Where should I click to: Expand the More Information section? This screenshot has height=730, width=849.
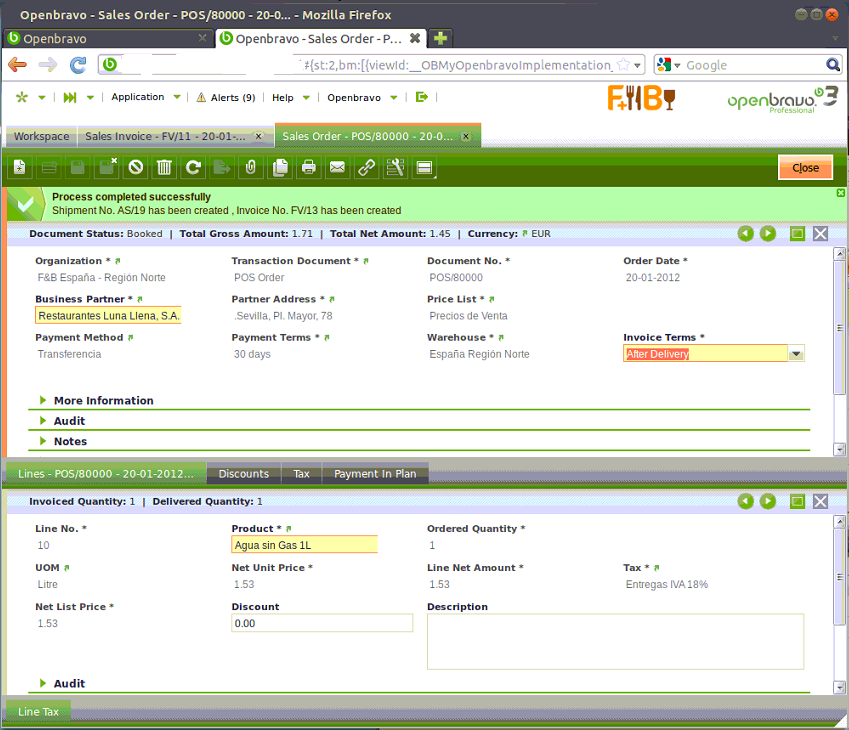pos(103,401)
